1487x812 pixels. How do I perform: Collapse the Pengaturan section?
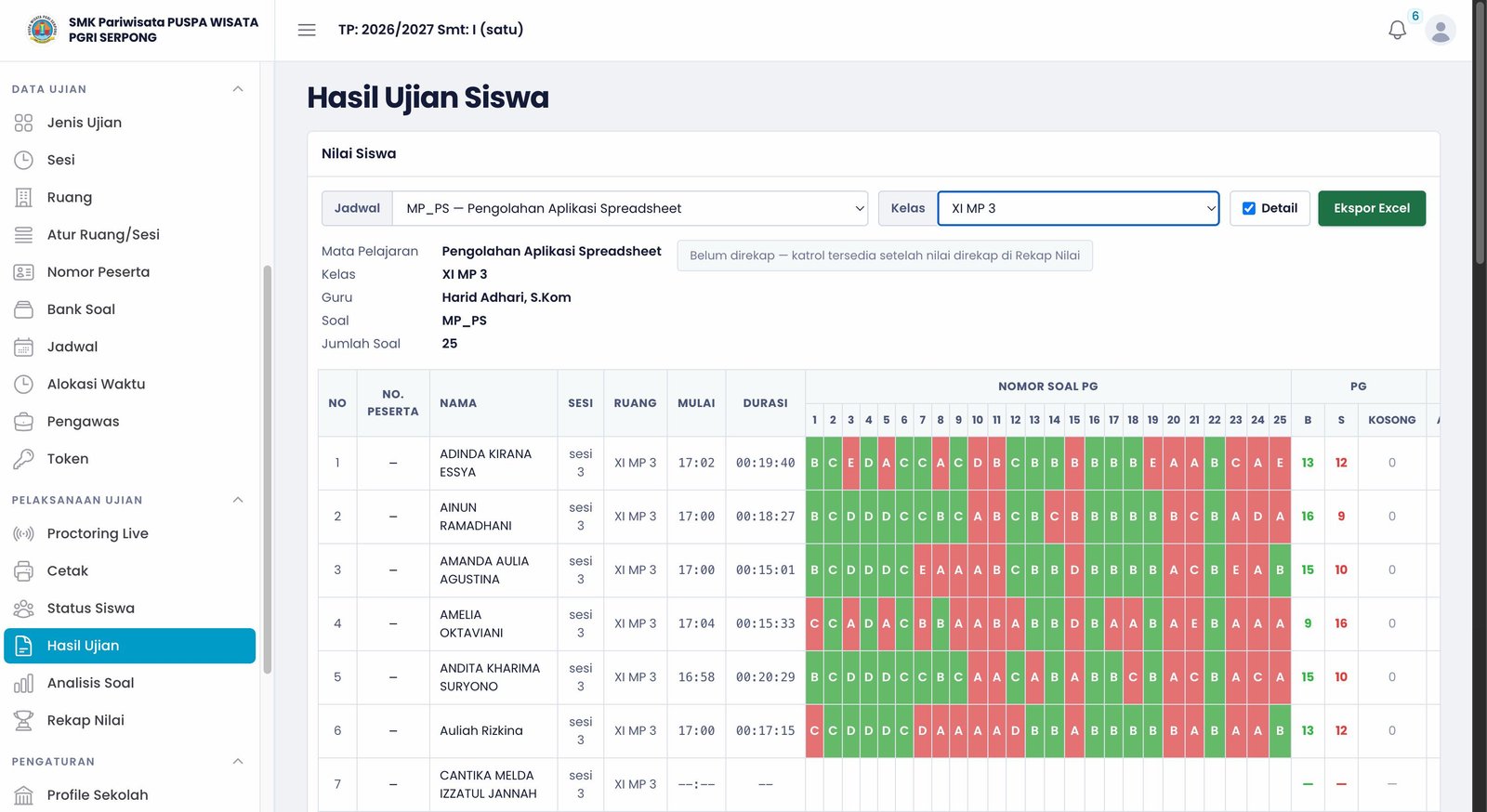[x=237, y=761]
